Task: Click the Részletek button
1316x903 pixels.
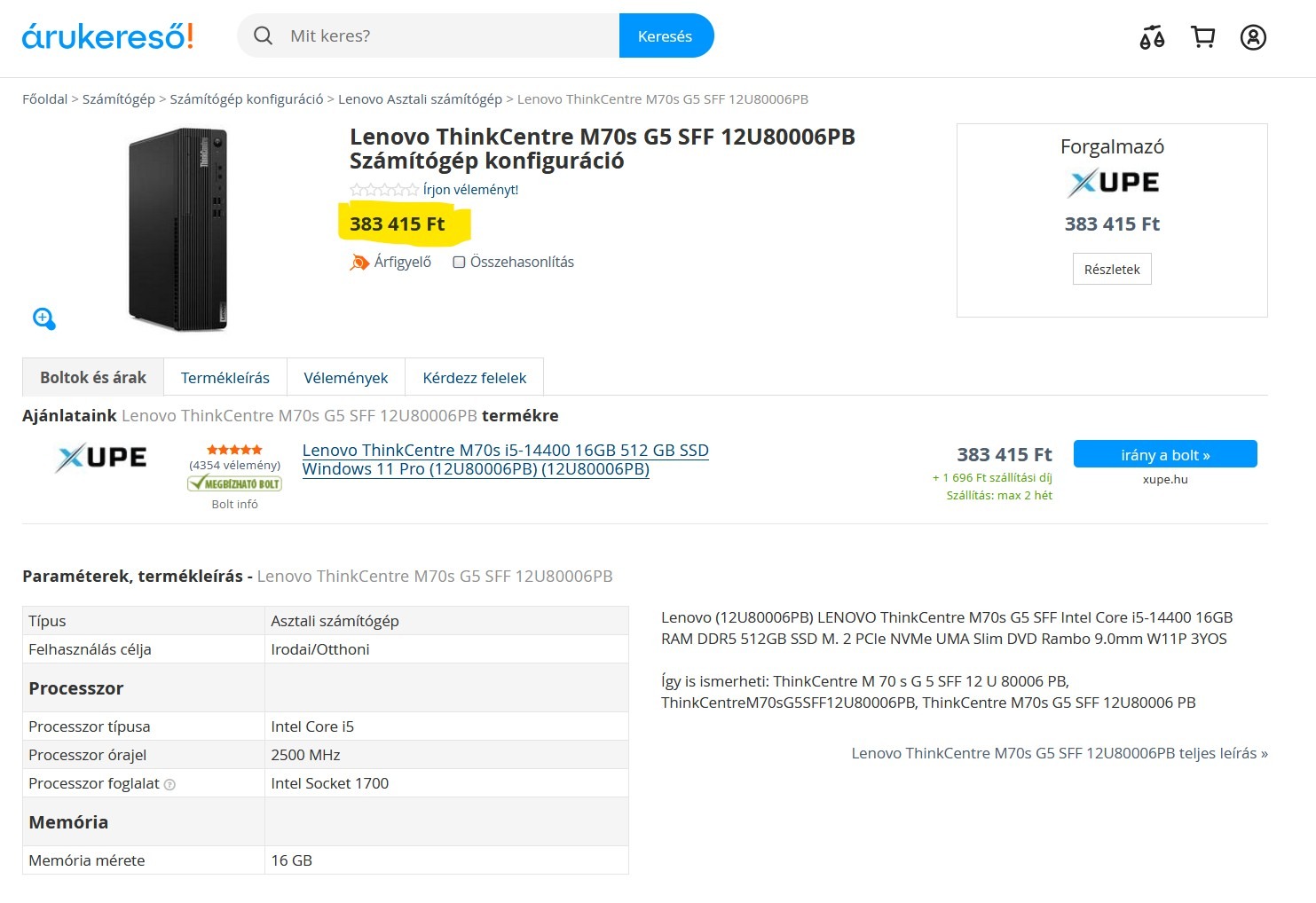Action: pos(1112,269)
